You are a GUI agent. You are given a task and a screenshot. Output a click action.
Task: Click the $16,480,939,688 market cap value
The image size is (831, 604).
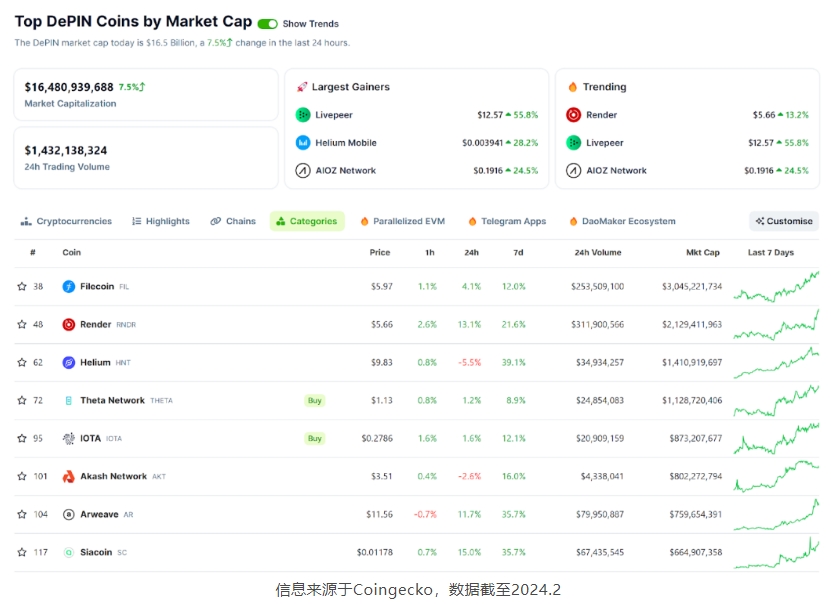(69, 87)
